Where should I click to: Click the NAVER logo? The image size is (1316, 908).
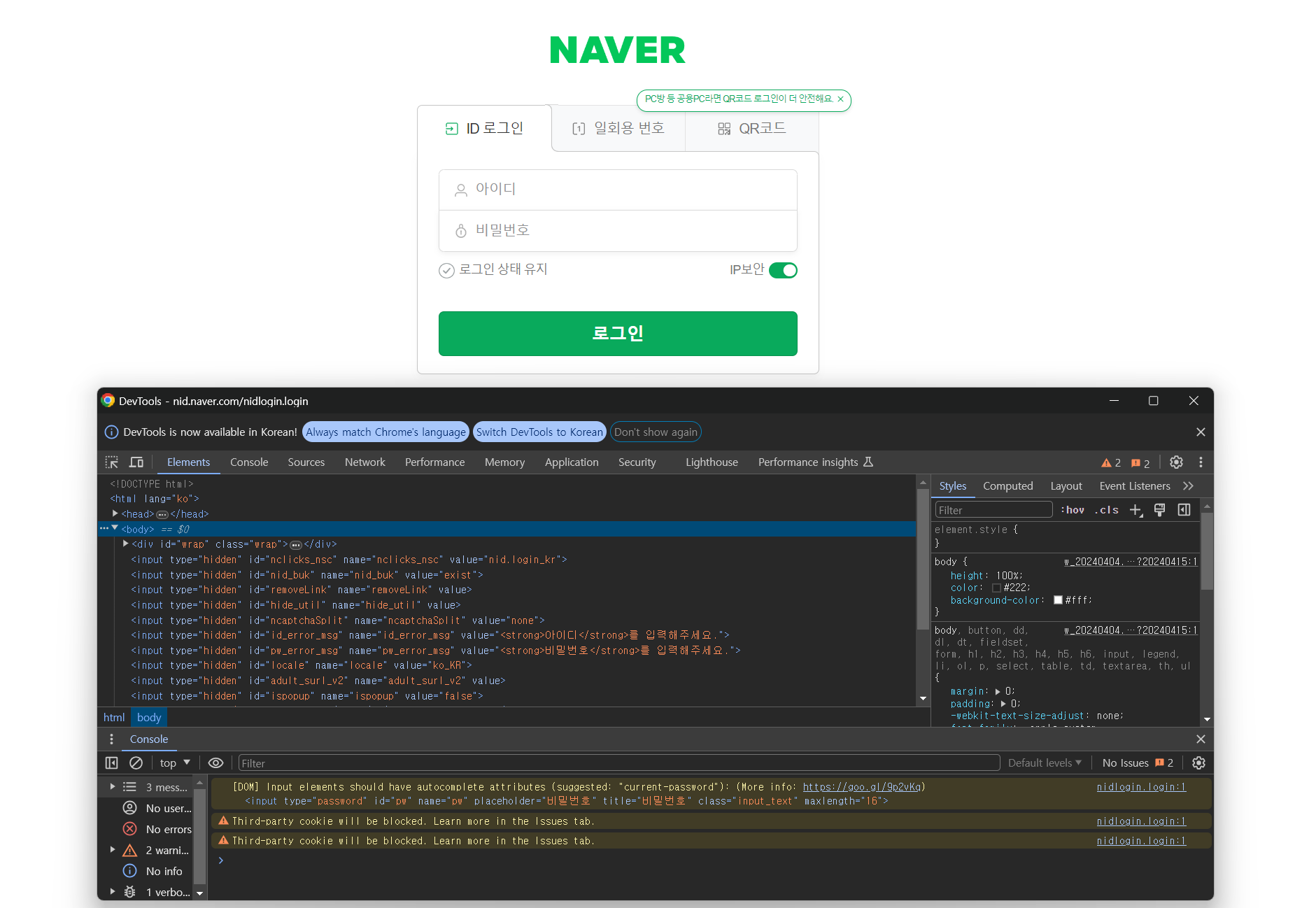[x=618, y=50]
